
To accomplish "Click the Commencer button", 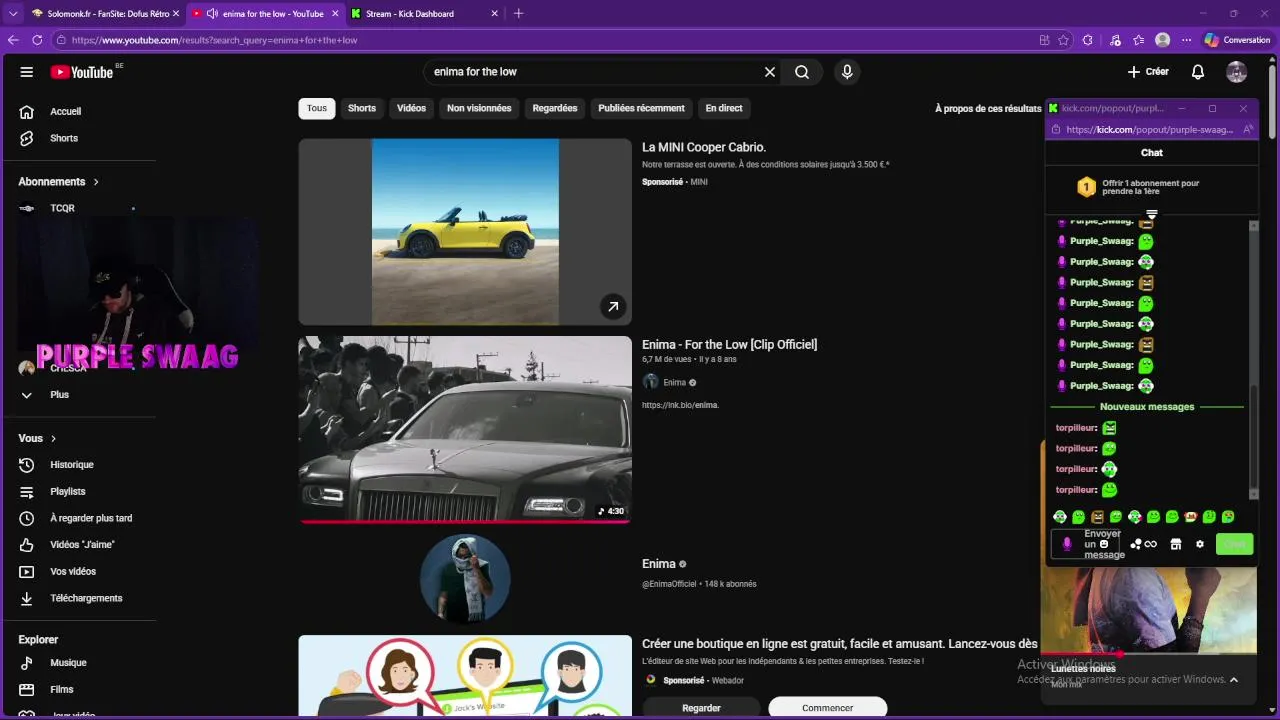I will 827,707.
